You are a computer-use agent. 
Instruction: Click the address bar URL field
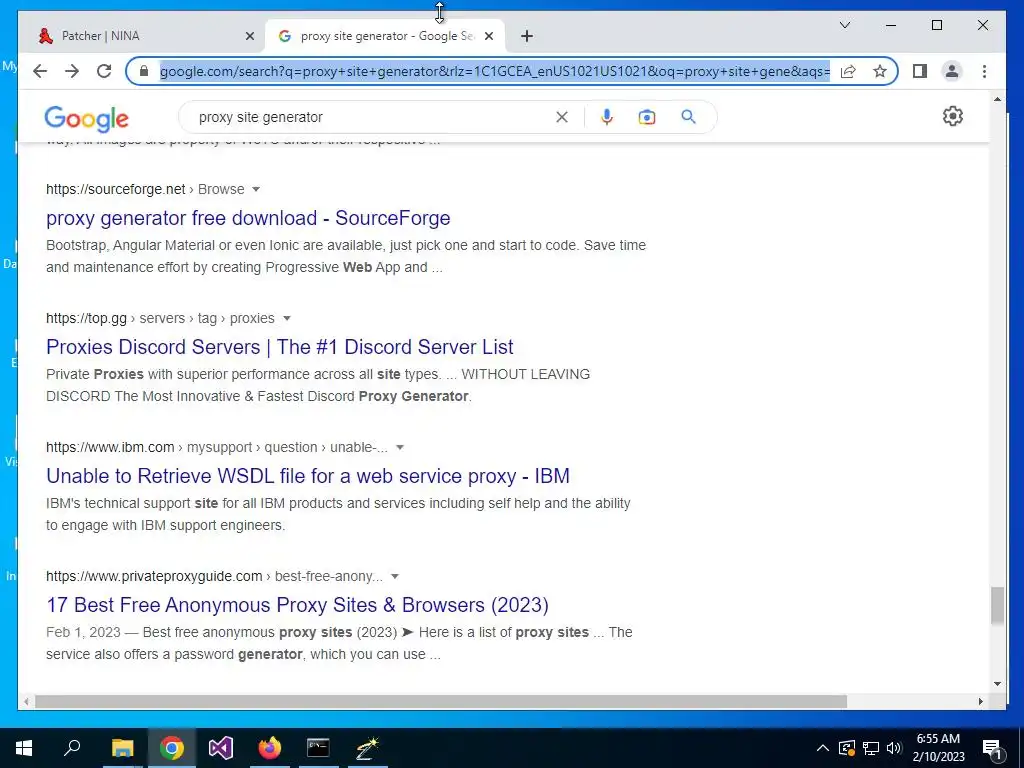coord(494,71)
